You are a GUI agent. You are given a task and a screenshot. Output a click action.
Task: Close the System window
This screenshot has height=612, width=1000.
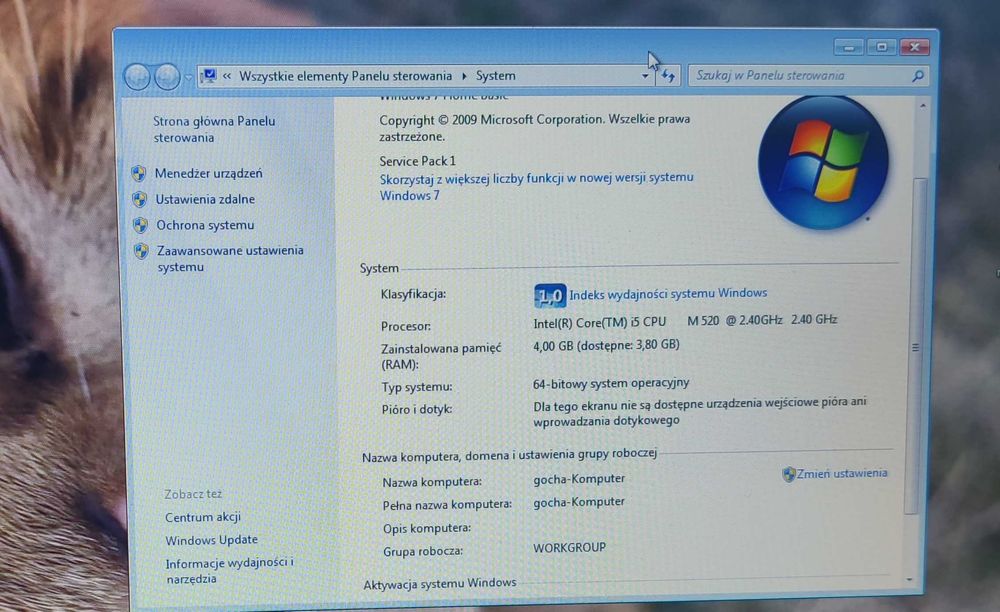[x=915, y=47]
